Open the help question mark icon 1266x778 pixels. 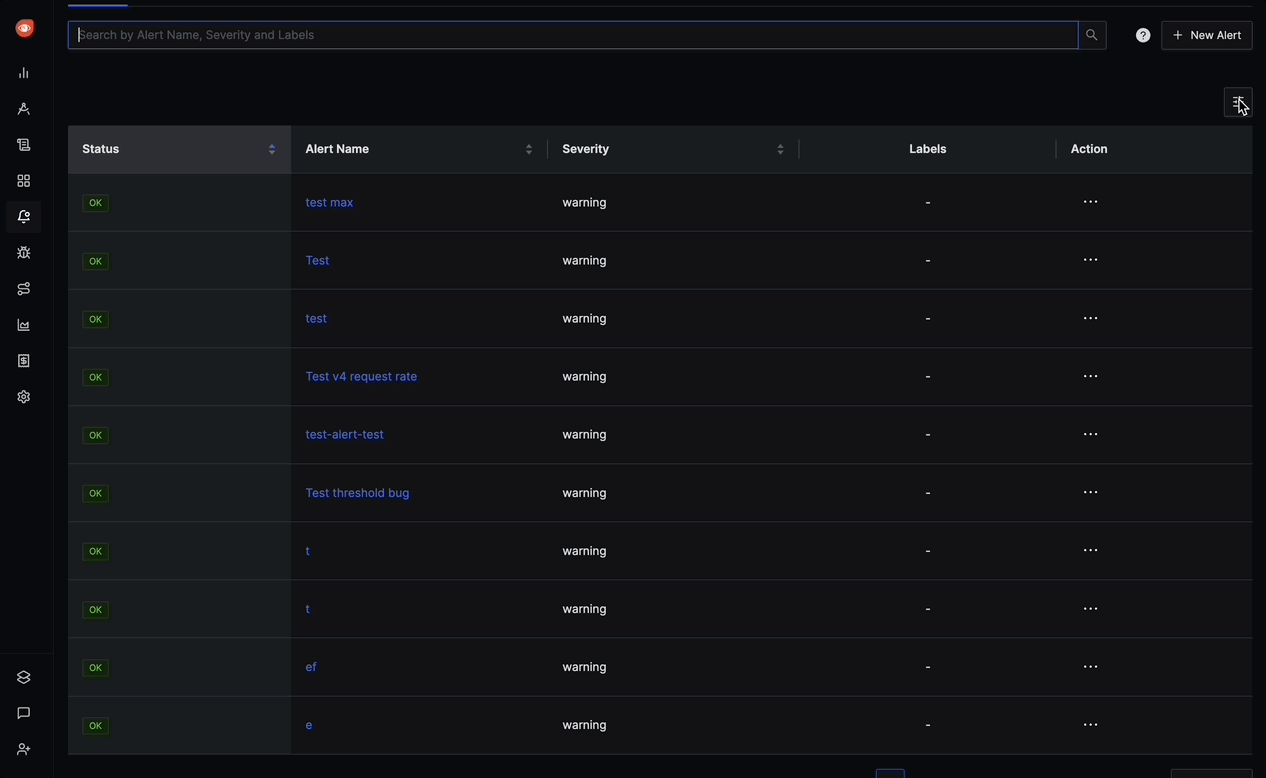[1143, 35]
